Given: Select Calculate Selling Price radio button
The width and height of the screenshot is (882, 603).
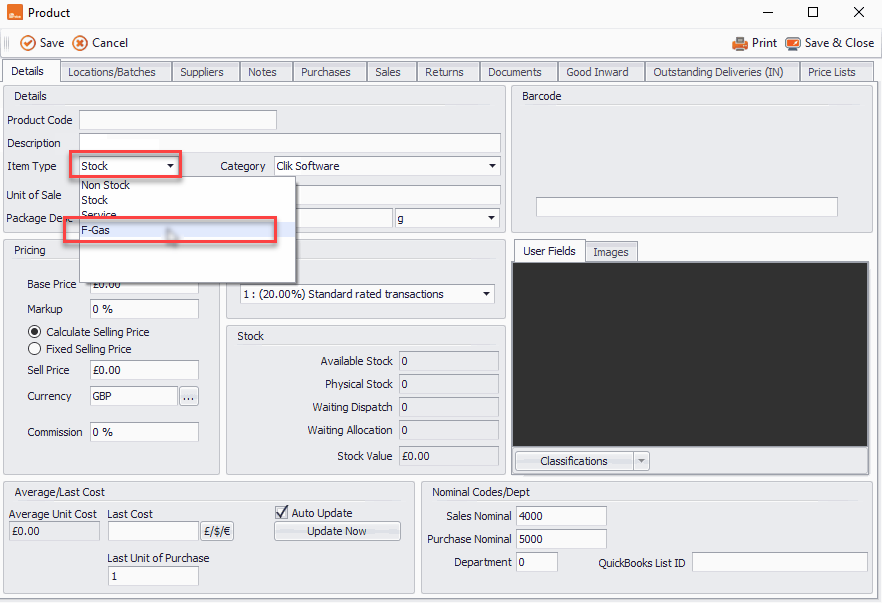Looking at the screenshot, I should tap(35, 332).
